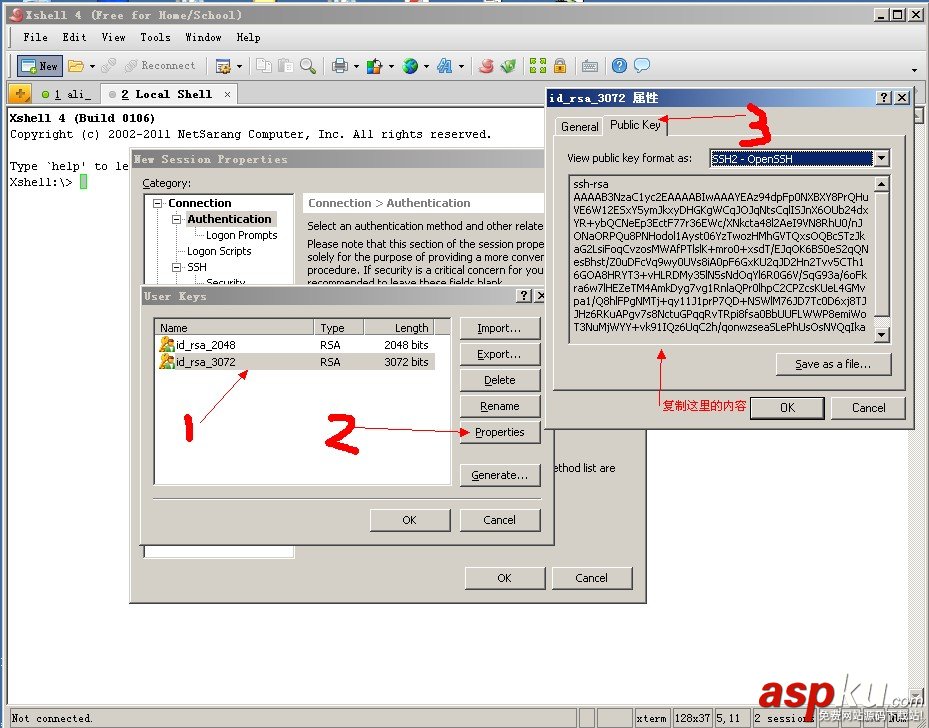Screen dimensions: 929x728
Task: Open the public key format dropdown
Action: click(882, 158)
